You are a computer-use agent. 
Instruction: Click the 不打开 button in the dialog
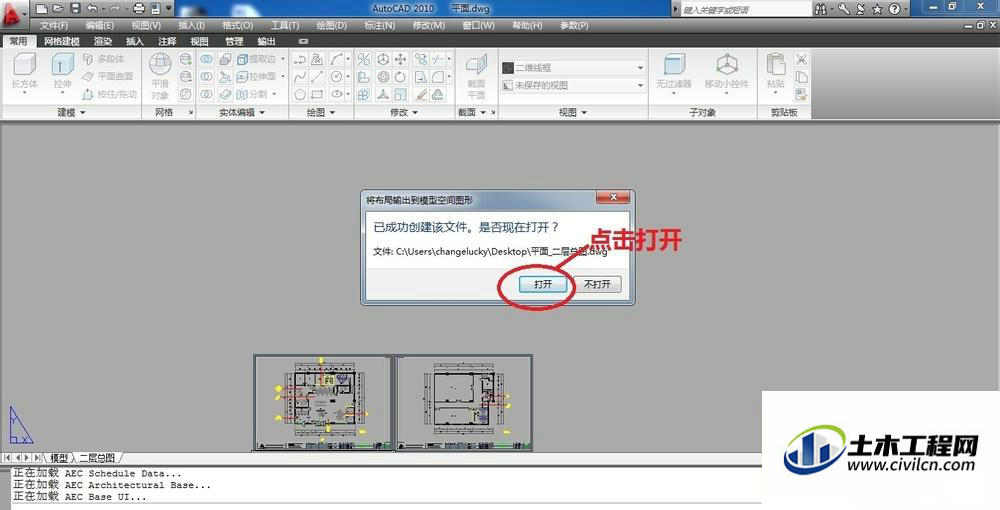(x=597, y=284)
